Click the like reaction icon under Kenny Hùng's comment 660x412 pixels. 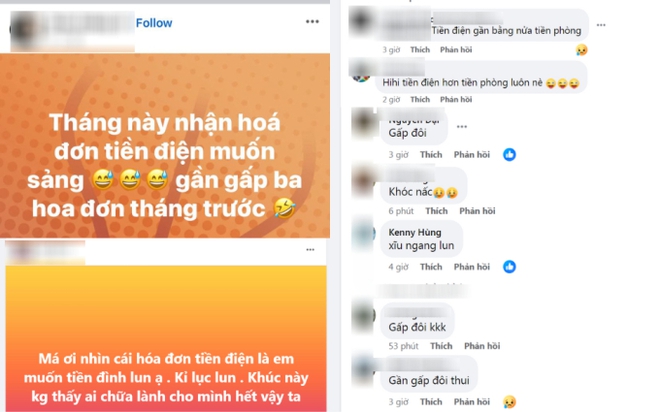[509, 266]
